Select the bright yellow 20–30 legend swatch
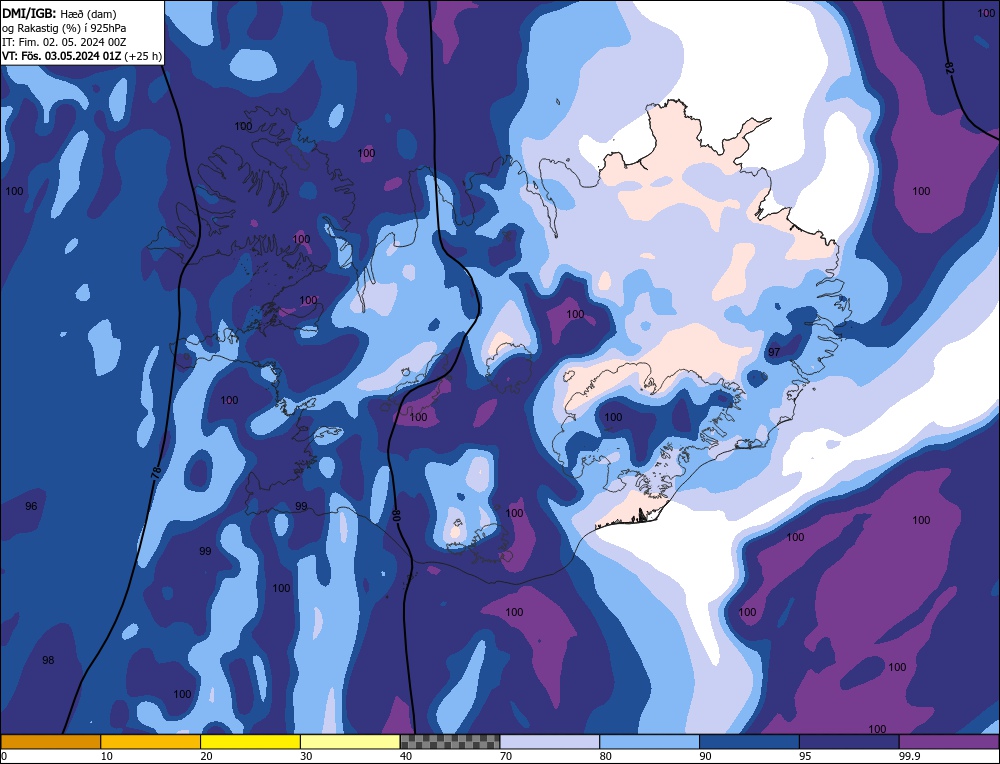The image size is (1000, 764). (x=250, y=742)
